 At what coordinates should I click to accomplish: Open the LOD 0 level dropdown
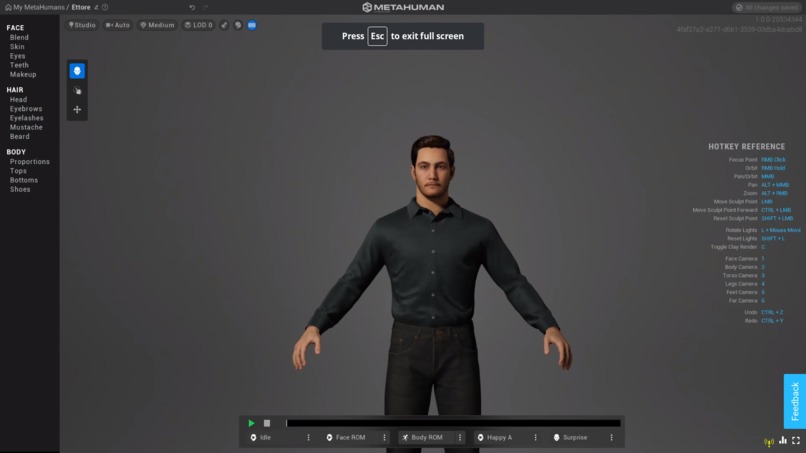click(x=198, y=25)
